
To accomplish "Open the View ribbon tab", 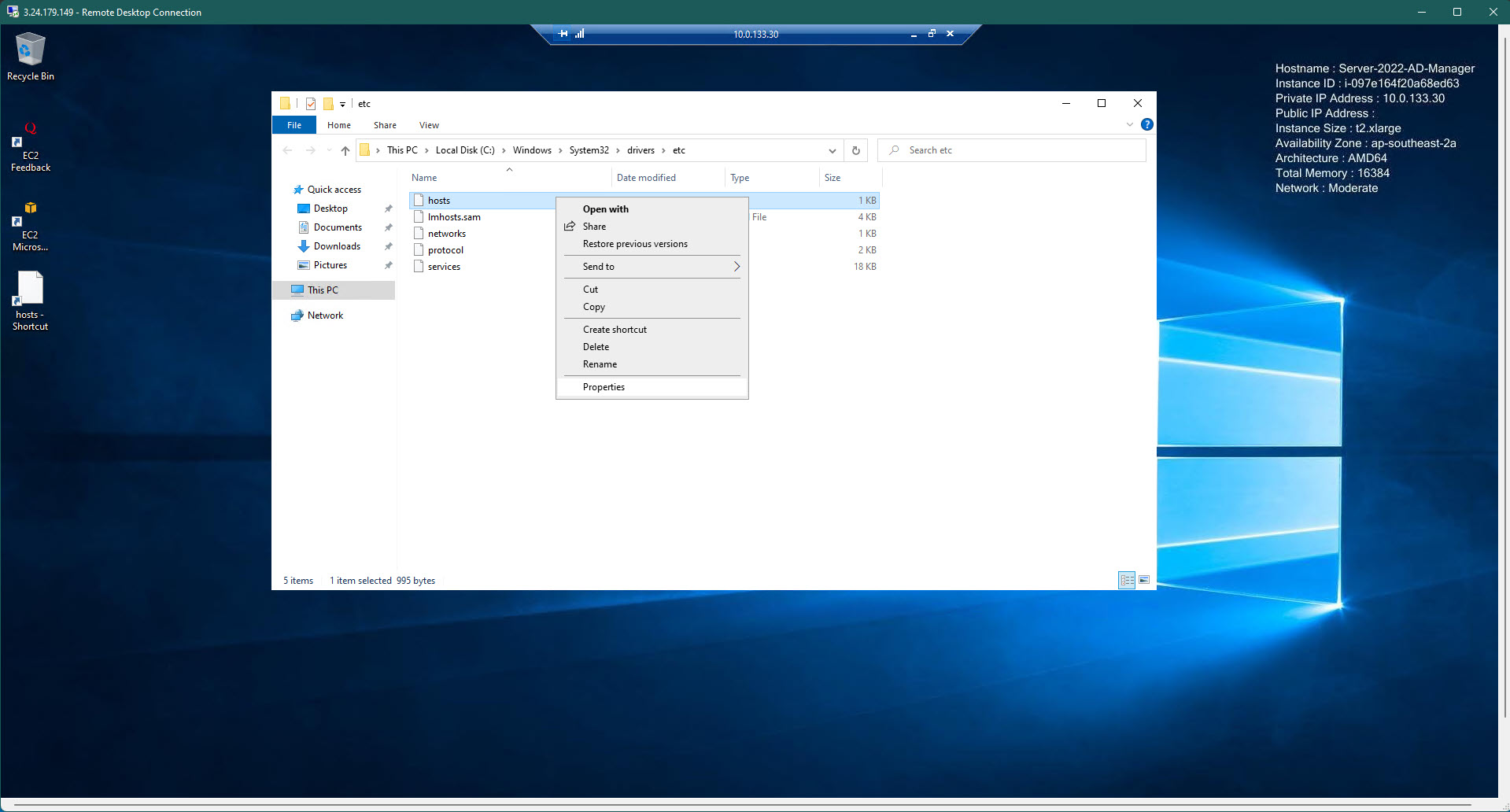I will coord(429,125).
